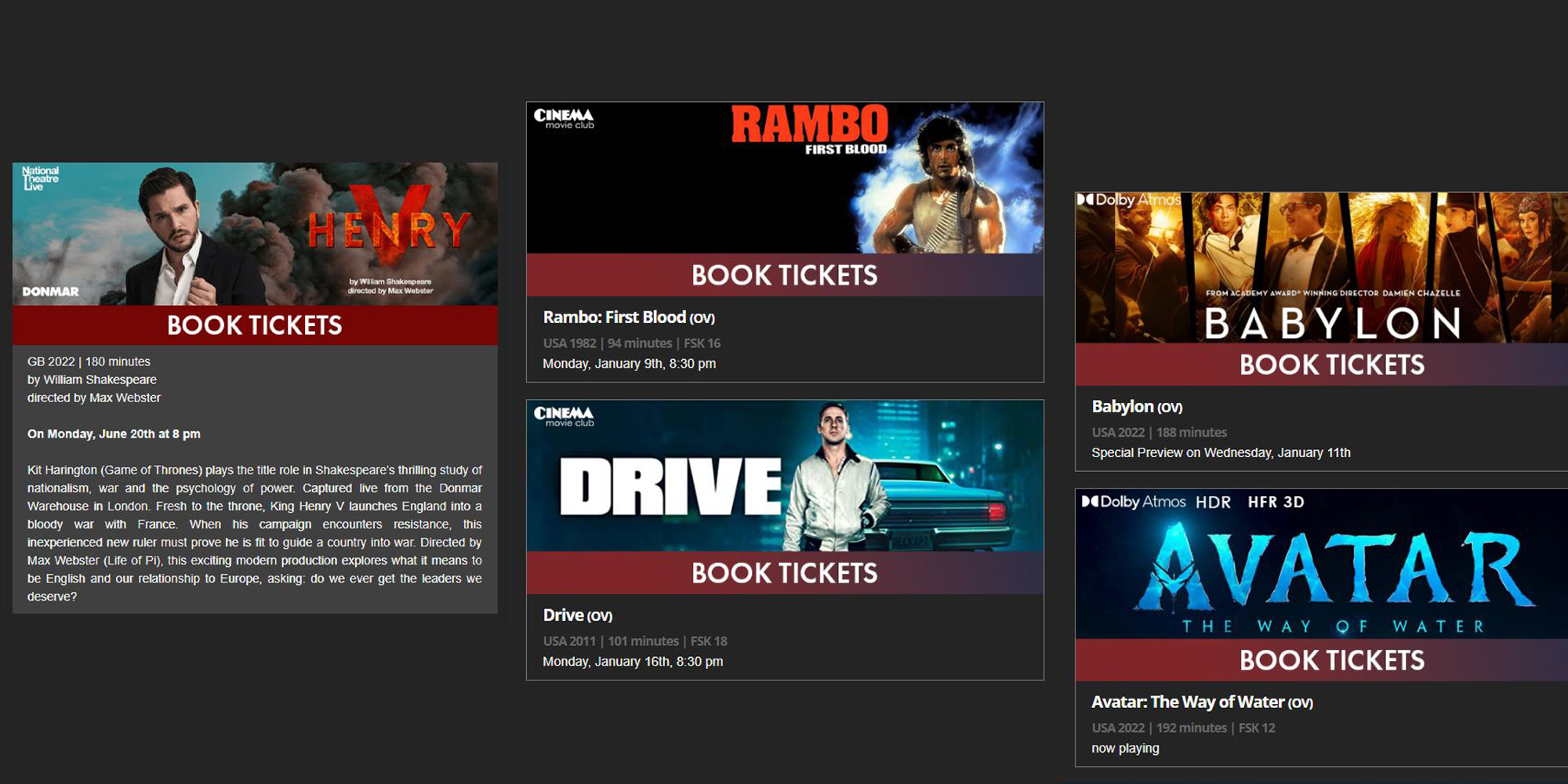This screenshot has height=784, width=1568.
Task: Click the Cinema movie club logo on Rambo
Action: pos(564,118)
